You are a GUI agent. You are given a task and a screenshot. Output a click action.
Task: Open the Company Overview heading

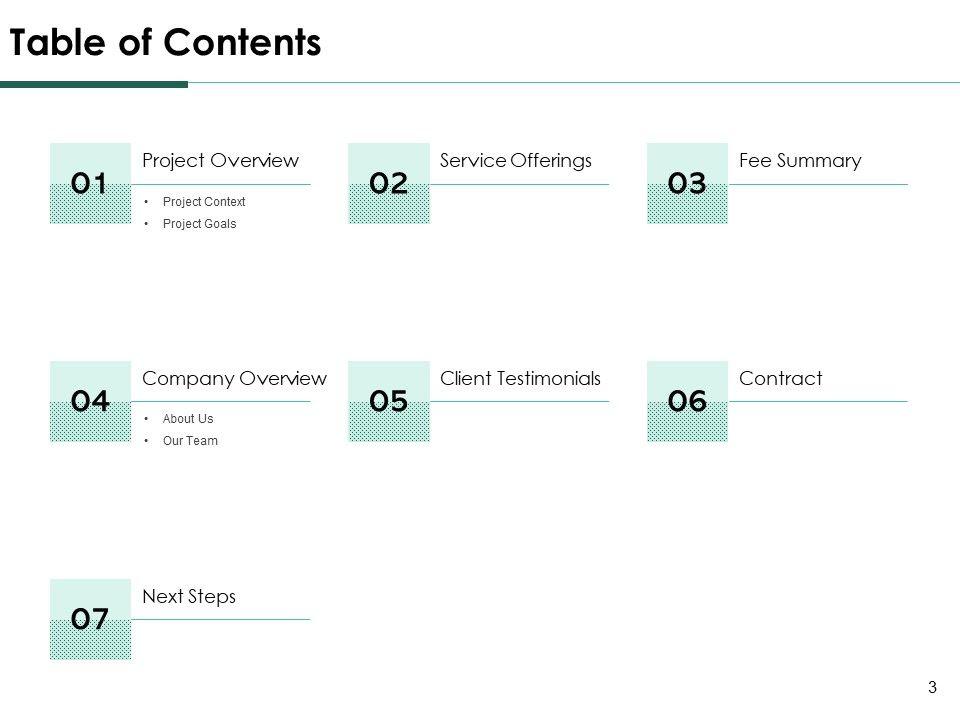[x=234, y=379]
